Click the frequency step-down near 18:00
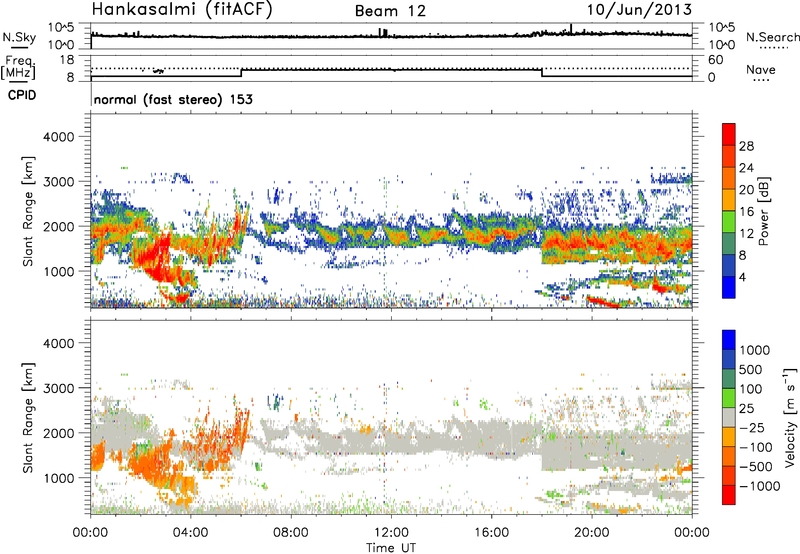Screen dimensions: 800x554 (542, 73)
